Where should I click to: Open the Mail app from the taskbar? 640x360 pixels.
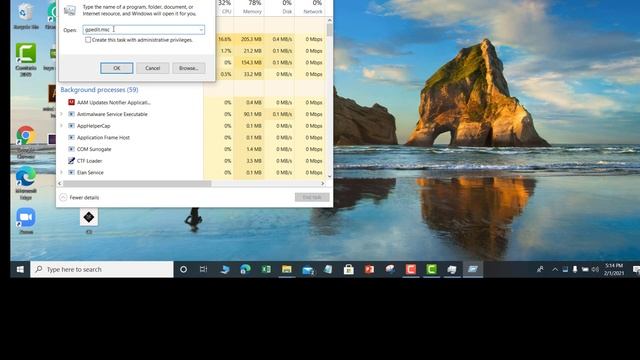pos(308,270)
